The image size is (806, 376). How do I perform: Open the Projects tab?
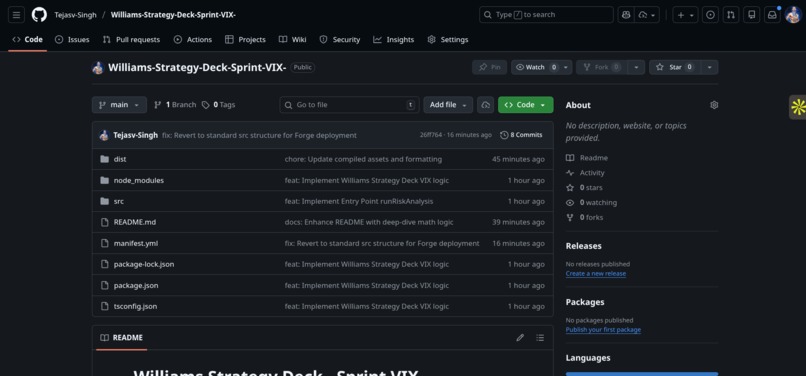(x=245, y=40)
